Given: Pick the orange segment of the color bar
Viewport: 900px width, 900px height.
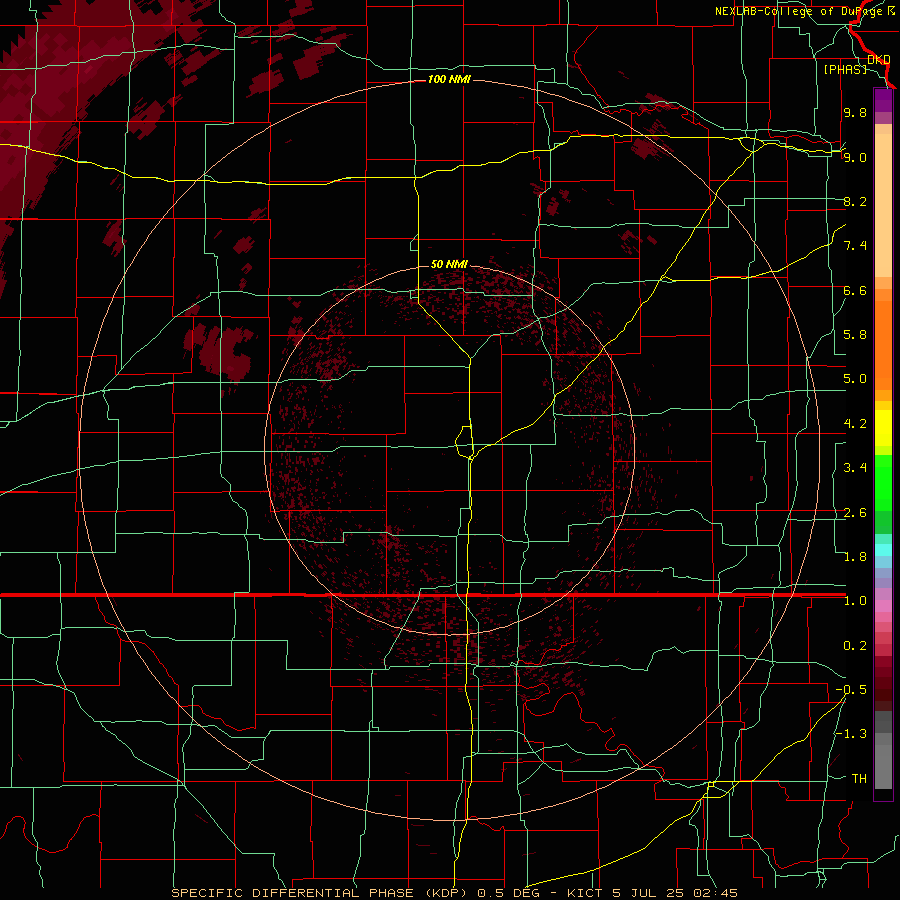Looking at the screenshot, I should (883, 344).
